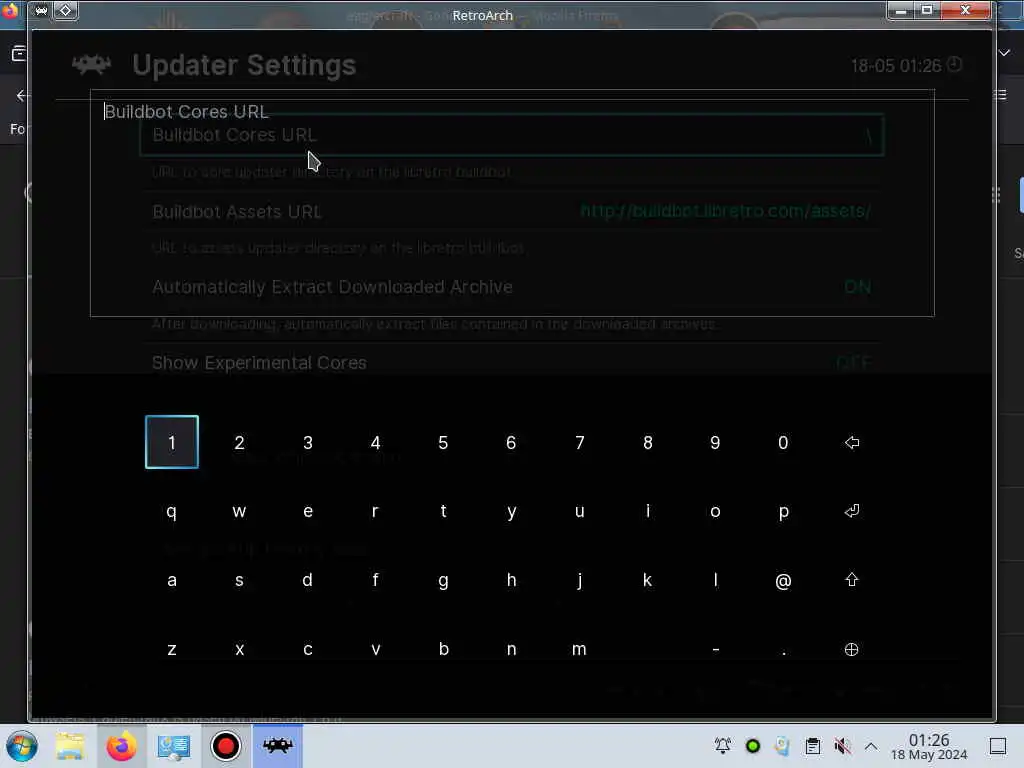This screenshot has width=1024, height=768.
Task: Click the 2 key on the keyboard
Action: pos(240,442)
